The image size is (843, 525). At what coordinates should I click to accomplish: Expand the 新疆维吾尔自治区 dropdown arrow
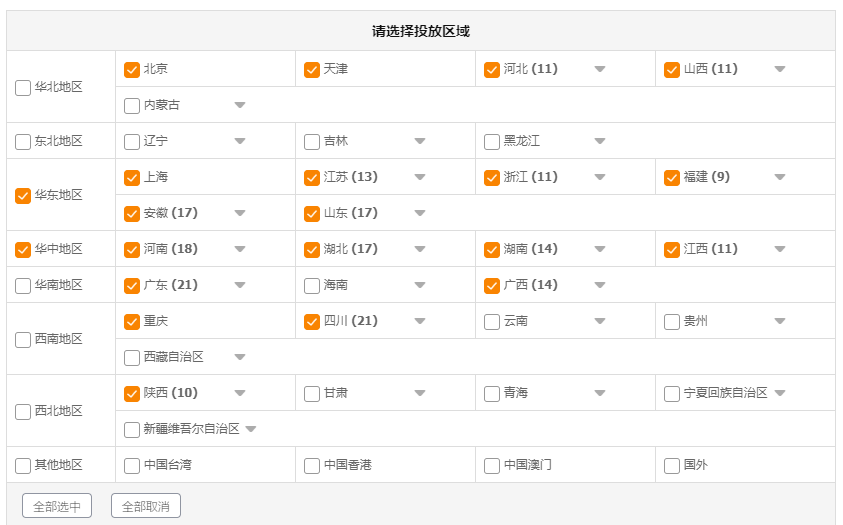(251, 429)
